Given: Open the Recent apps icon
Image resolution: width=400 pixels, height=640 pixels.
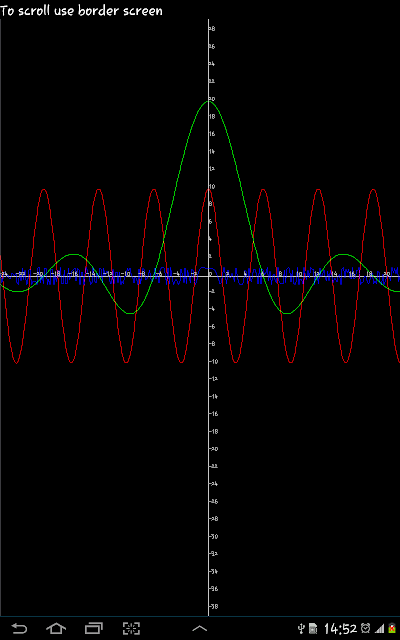Looking at the screenshot, I should [x=93, y=629].
